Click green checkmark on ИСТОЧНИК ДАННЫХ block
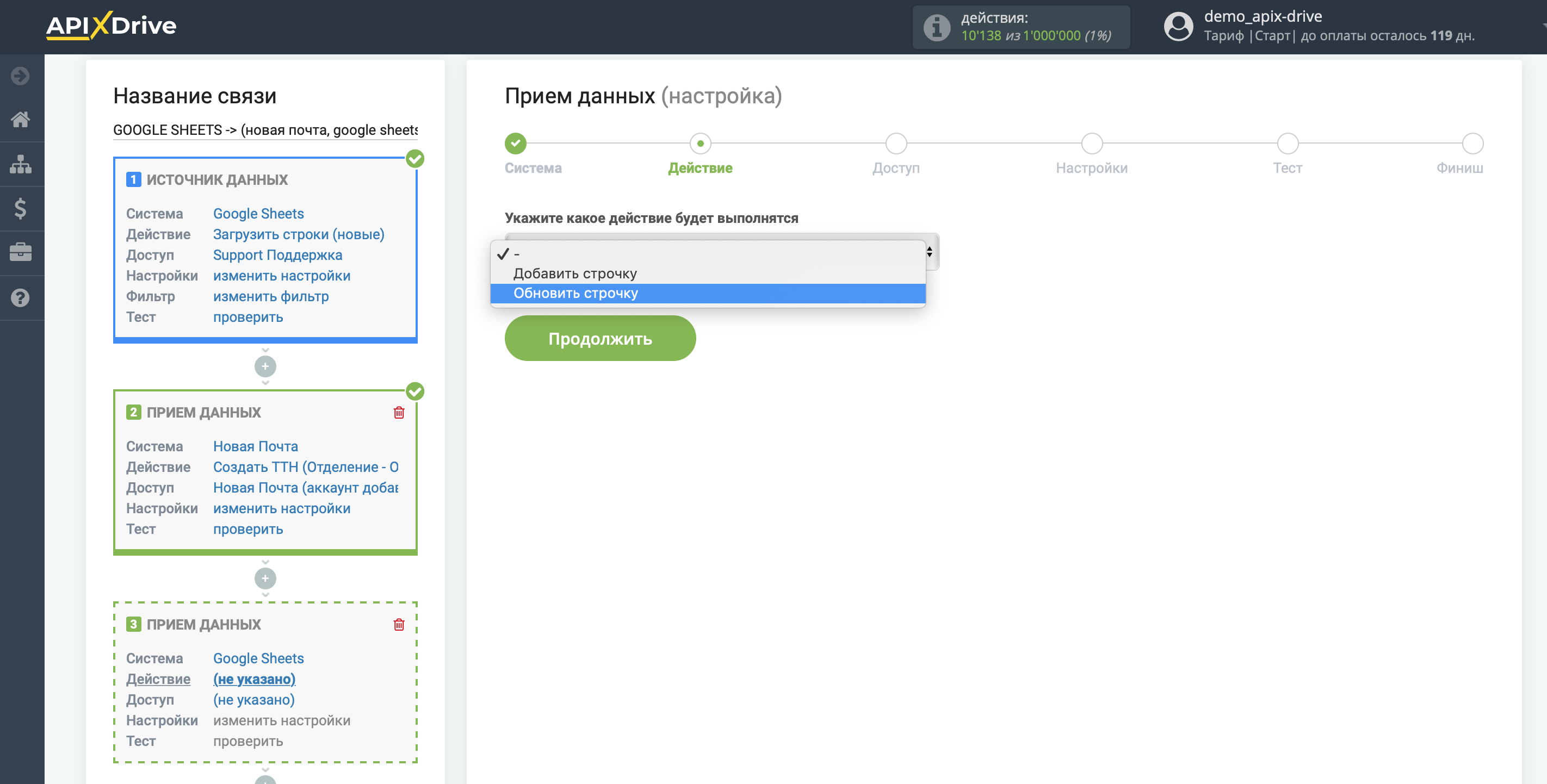1547x784 pixels. (415, 159)
